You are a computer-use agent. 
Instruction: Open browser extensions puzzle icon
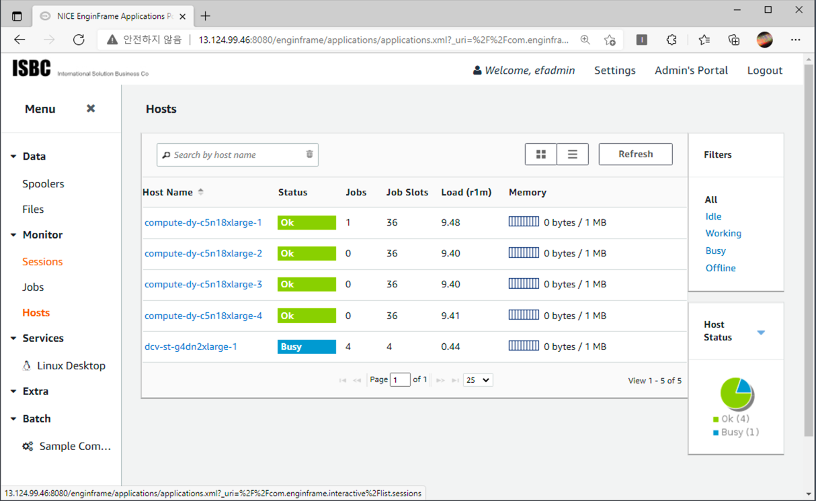coord(671,40)
